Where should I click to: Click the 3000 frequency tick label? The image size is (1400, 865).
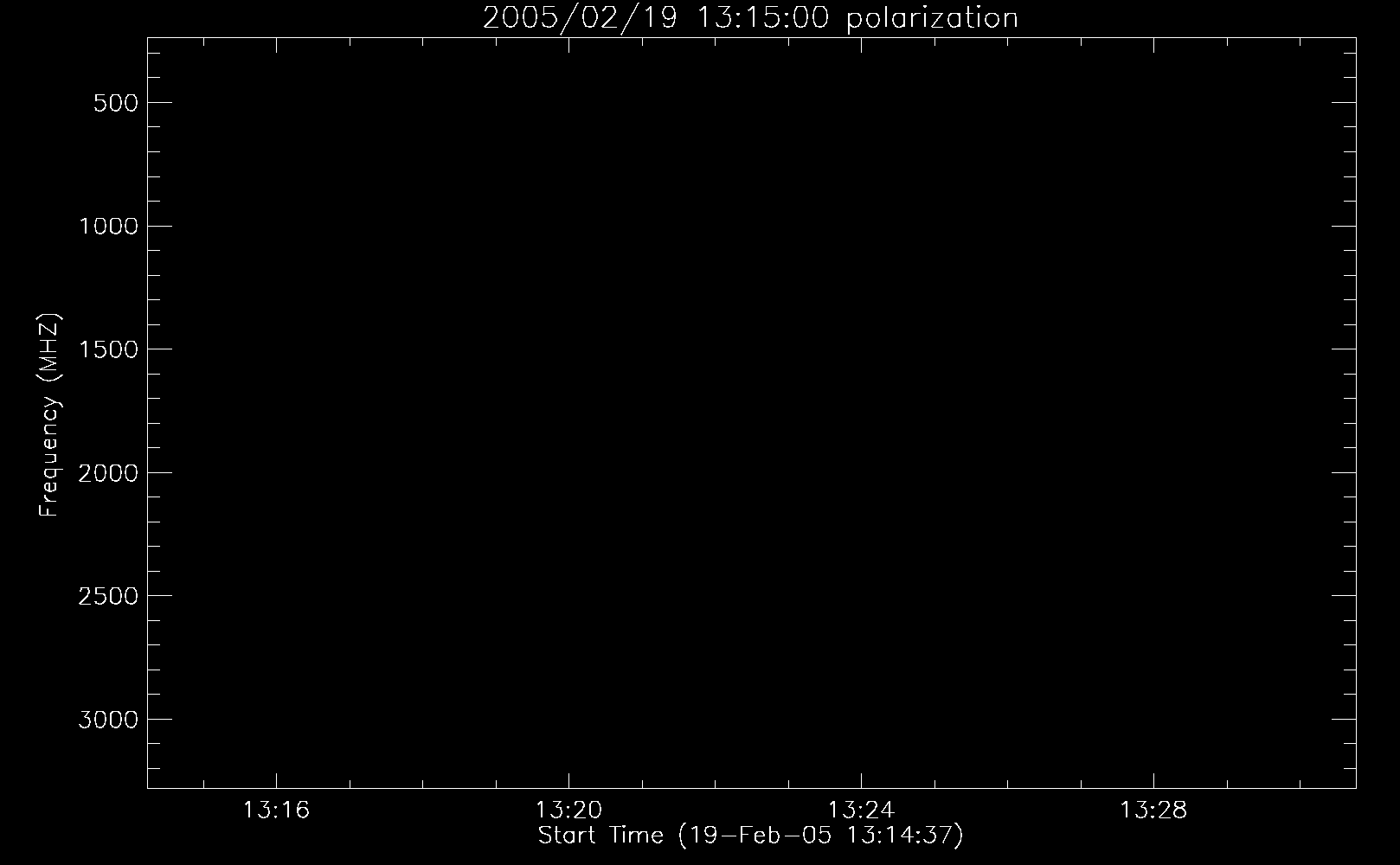(108, 720)
